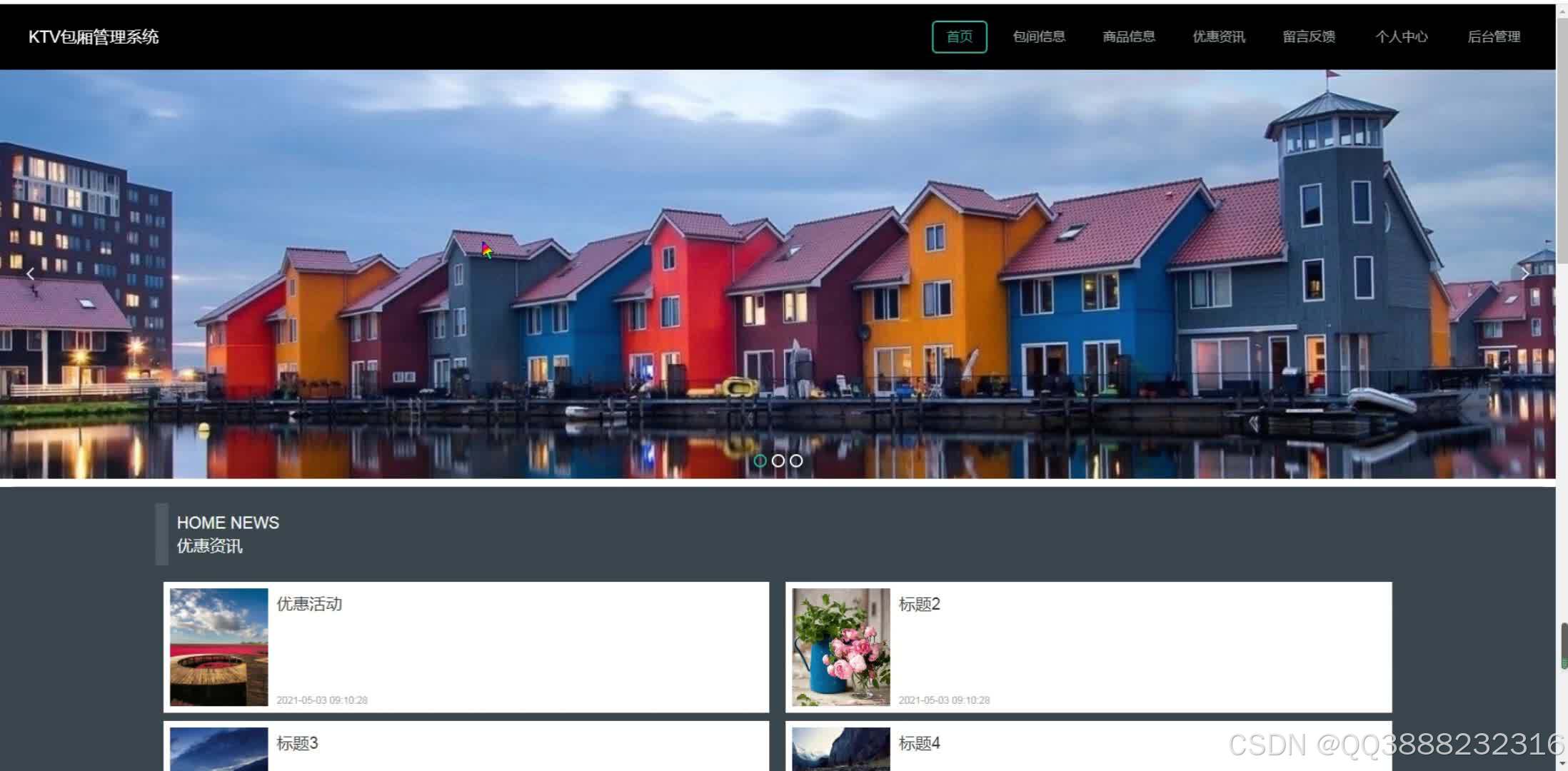Screen dimensions: 1568x771
Task: Click the next slide arrow on carousel
Action: point(1524,274)
